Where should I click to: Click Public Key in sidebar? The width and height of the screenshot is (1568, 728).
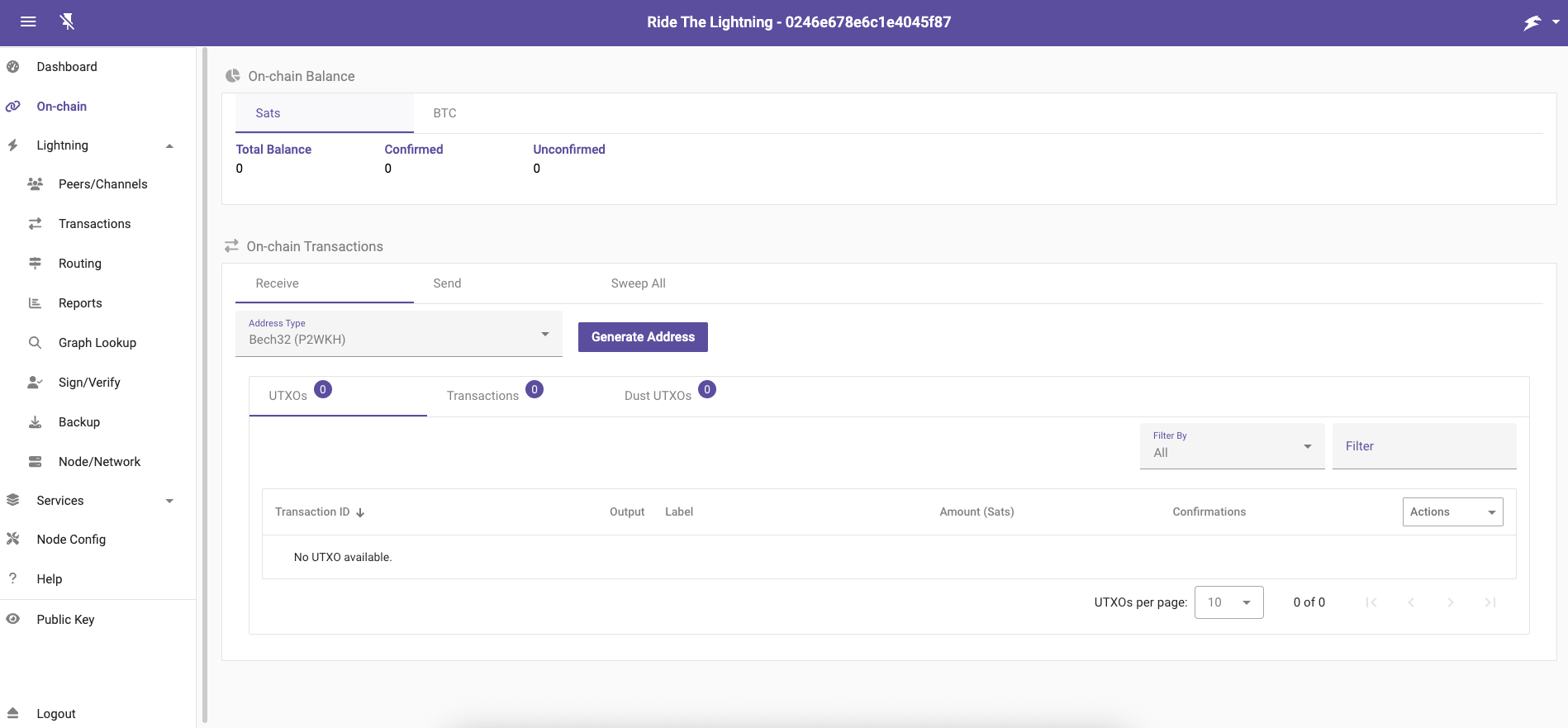coord(65,620)
